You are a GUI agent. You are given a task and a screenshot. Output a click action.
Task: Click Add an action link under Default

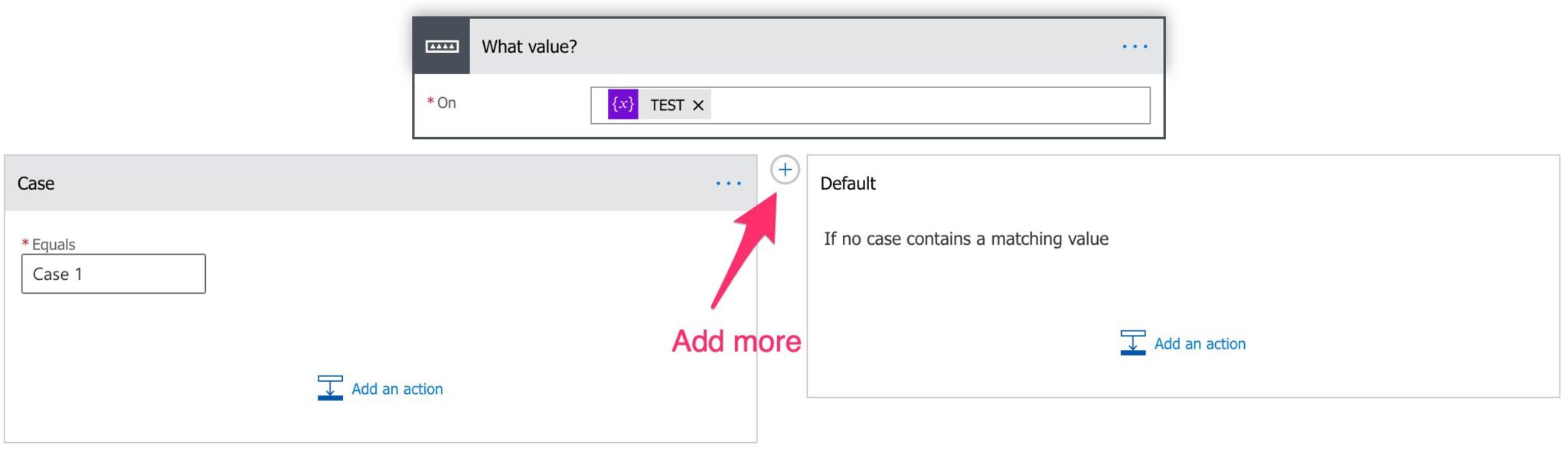point(1200,344)
